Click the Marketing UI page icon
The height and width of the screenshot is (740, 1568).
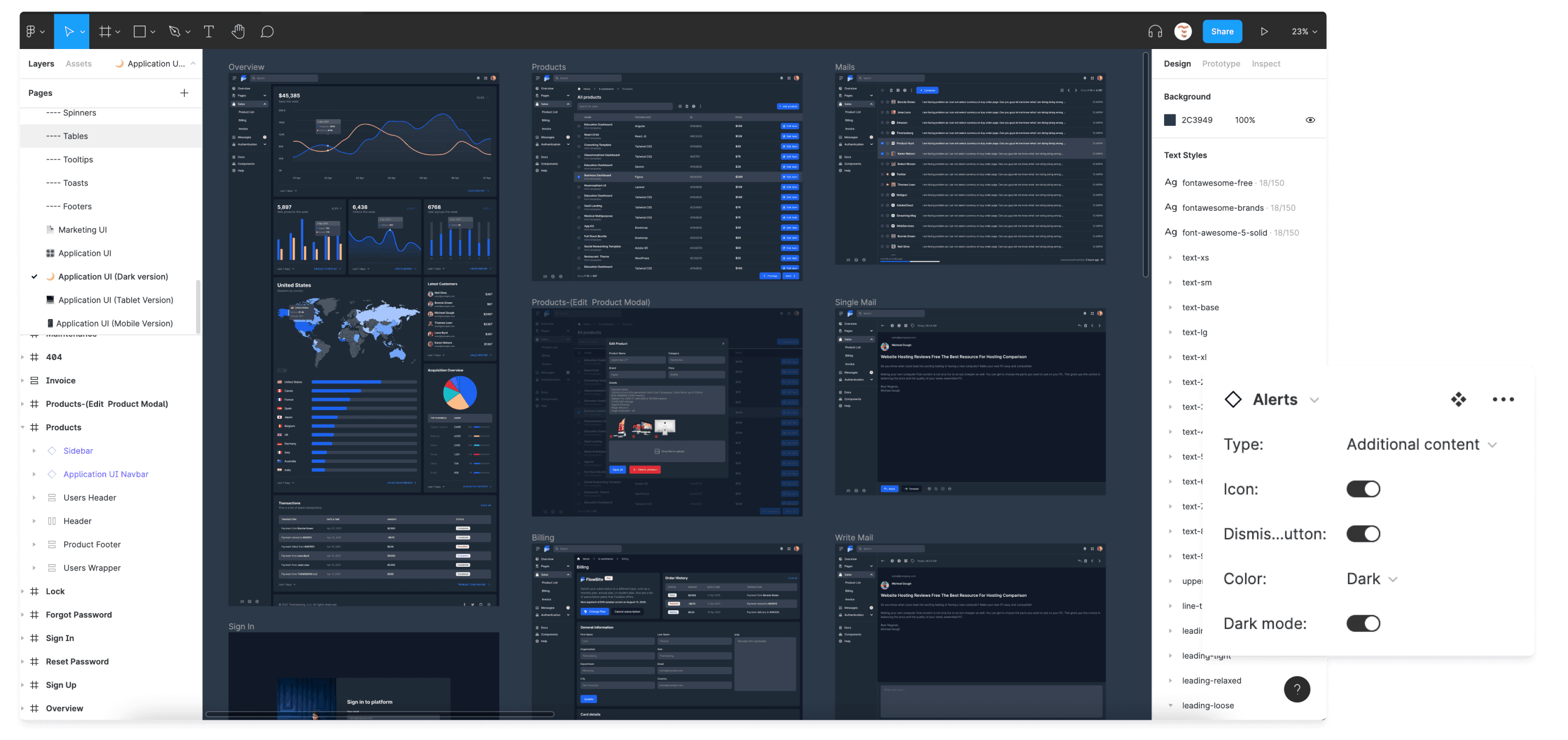tap(50, 229)
